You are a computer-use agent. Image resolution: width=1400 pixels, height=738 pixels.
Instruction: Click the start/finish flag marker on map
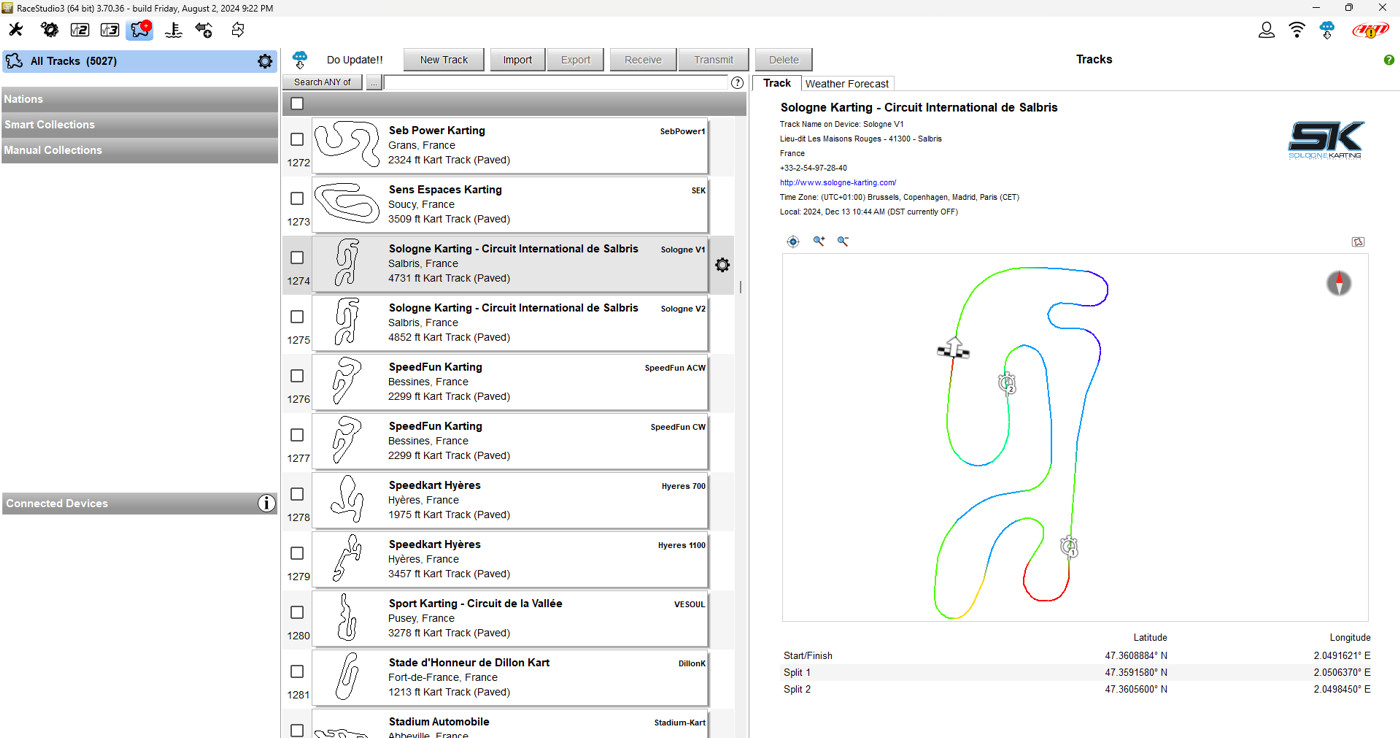coord(953,348)
